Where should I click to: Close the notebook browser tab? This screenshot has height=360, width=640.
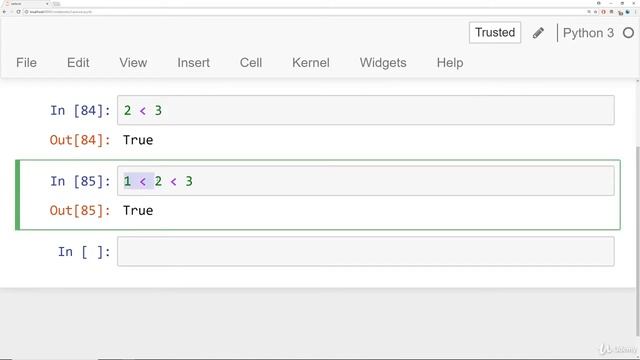click(x=47, y=4)
